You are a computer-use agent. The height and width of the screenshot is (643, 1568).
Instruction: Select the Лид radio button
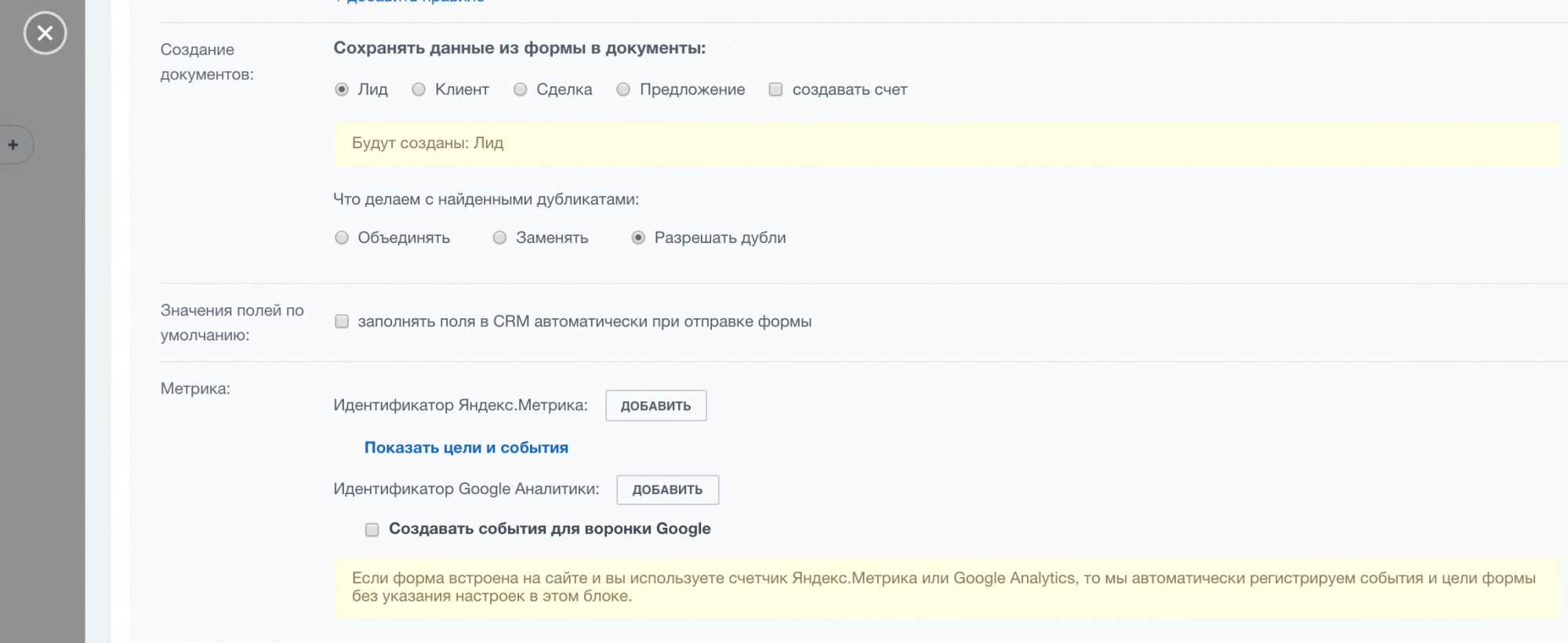(342, 89)
